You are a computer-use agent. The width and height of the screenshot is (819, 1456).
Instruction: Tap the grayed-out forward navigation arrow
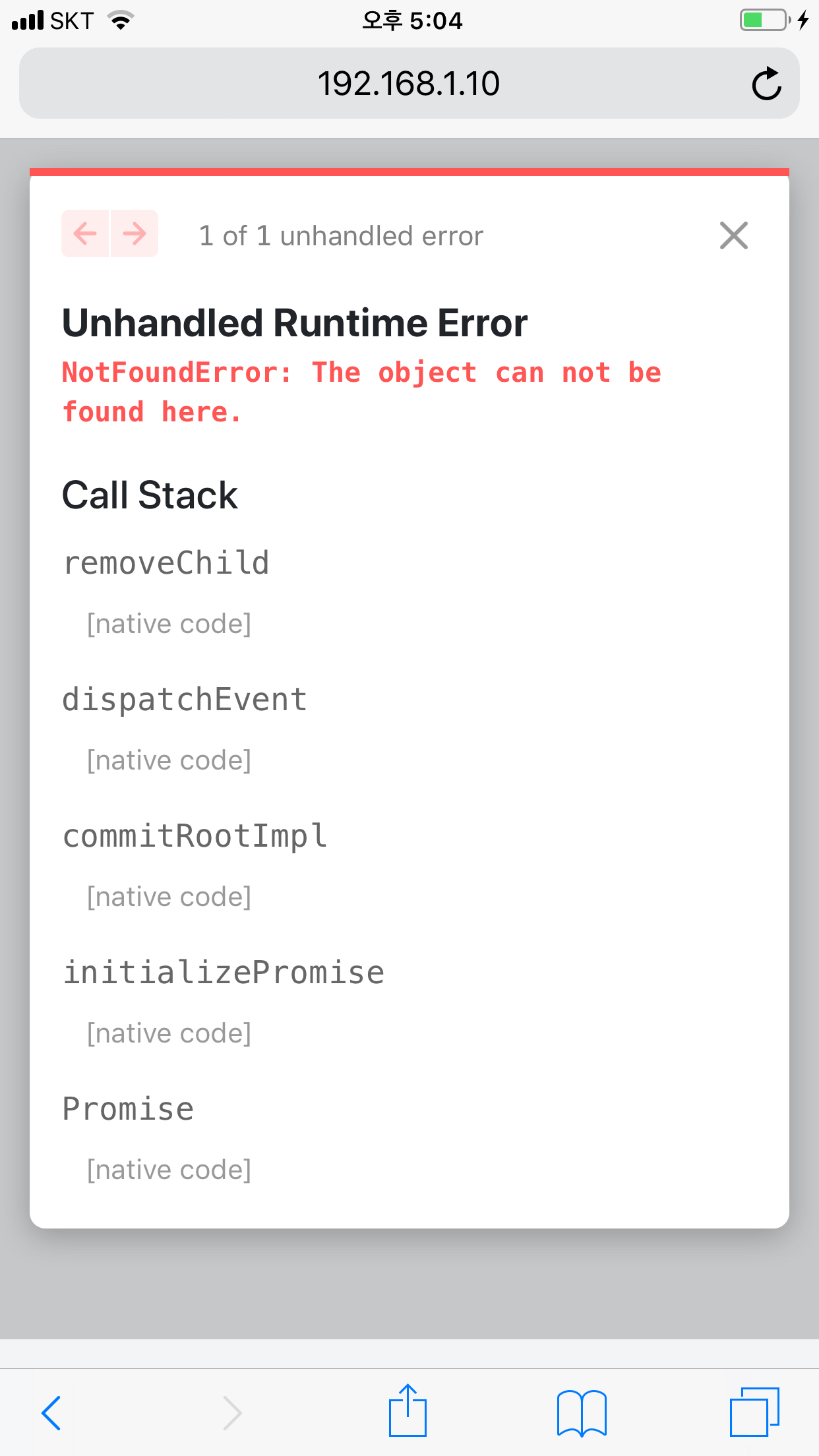pyautogui.click(x=231, y=1411)
